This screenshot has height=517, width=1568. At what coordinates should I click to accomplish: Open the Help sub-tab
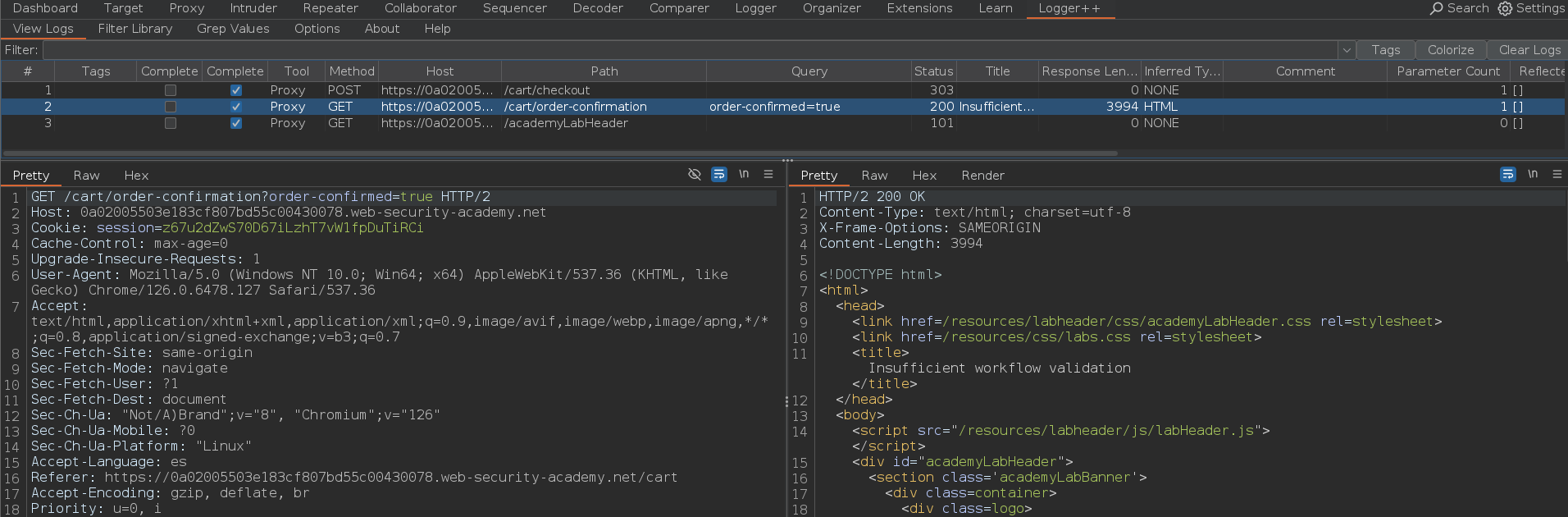437,29
